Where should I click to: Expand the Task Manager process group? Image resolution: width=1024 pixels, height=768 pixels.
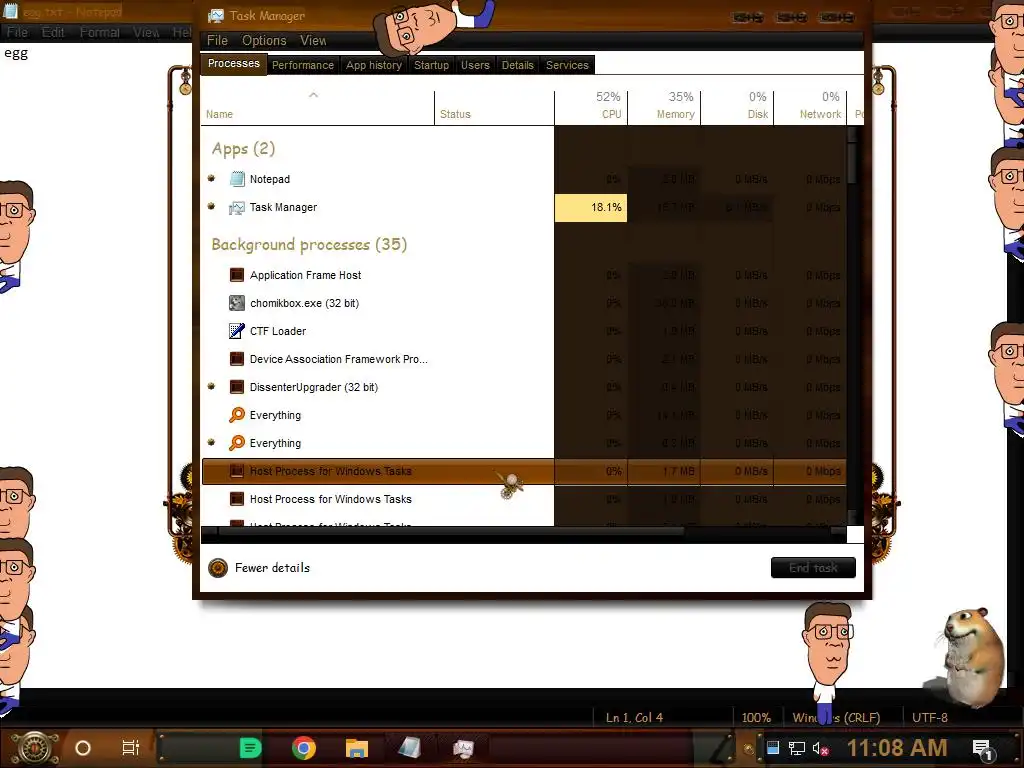211,206
